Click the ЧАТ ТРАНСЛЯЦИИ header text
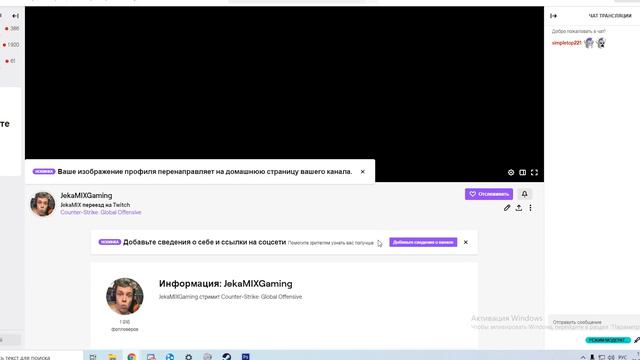 610,16
